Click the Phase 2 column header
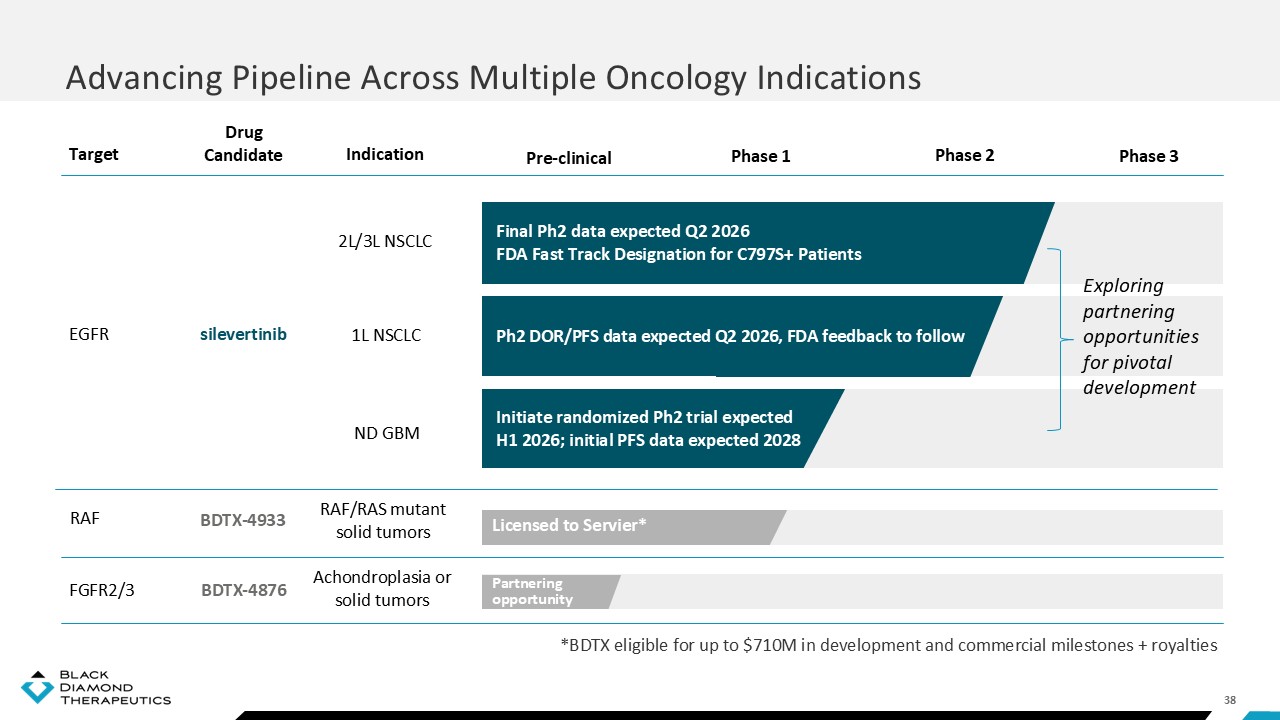This screenshot has width=1280, height=720. pyautogui.click(x=964, y=155)
